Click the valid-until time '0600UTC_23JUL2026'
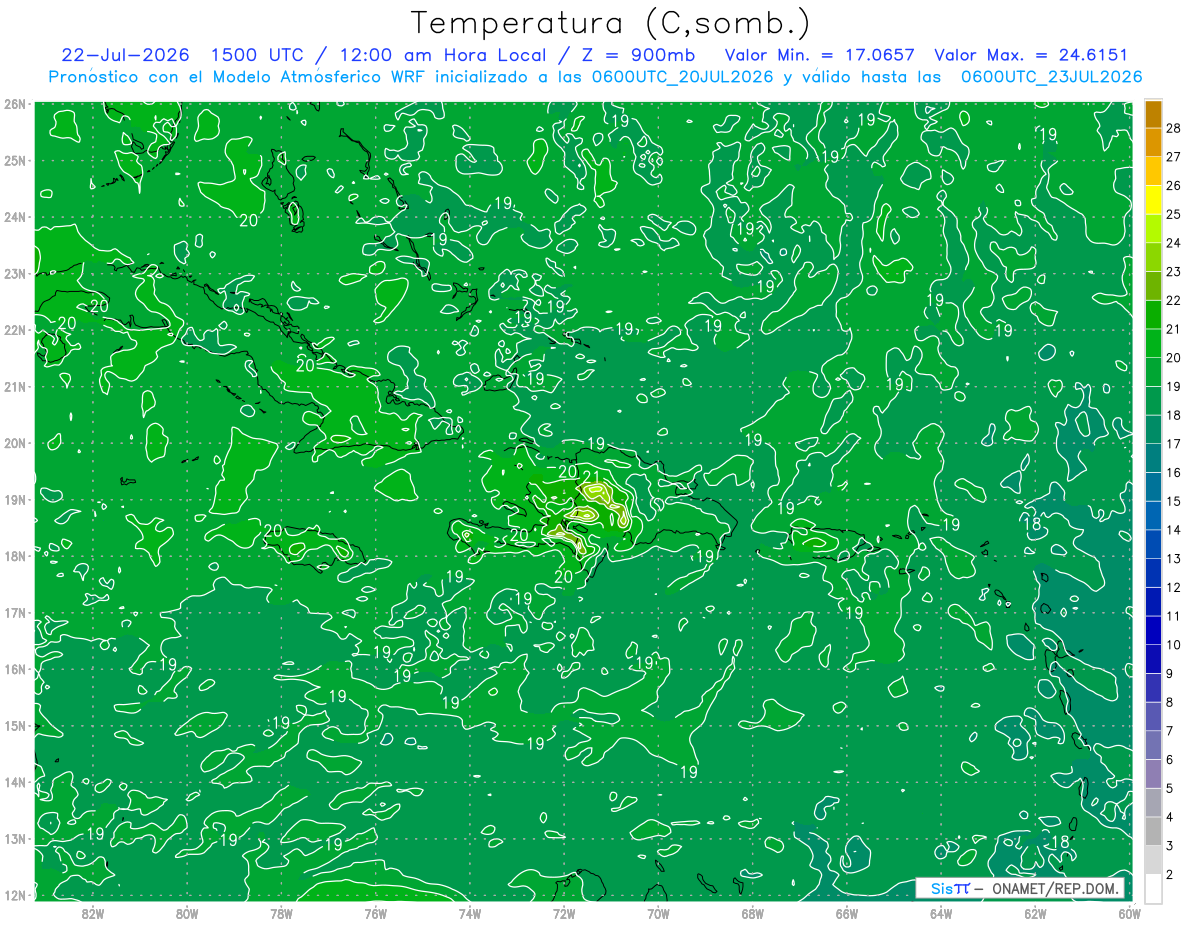This screenshot has height=927, width=1200. pos(1051,77)
